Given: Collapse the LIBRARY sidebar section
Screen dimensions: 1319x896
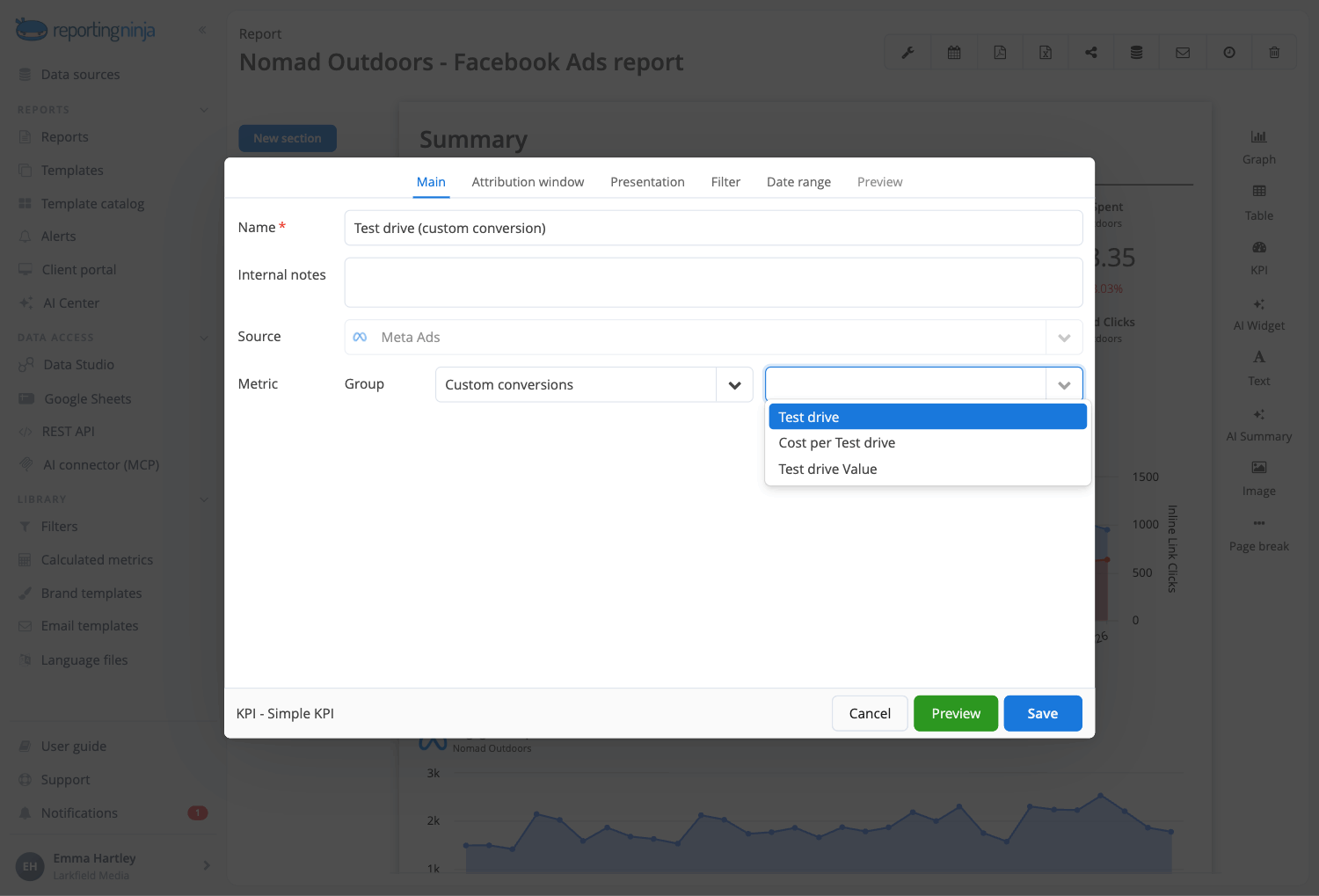Looking at the screenshot, I should click(204, 499).
